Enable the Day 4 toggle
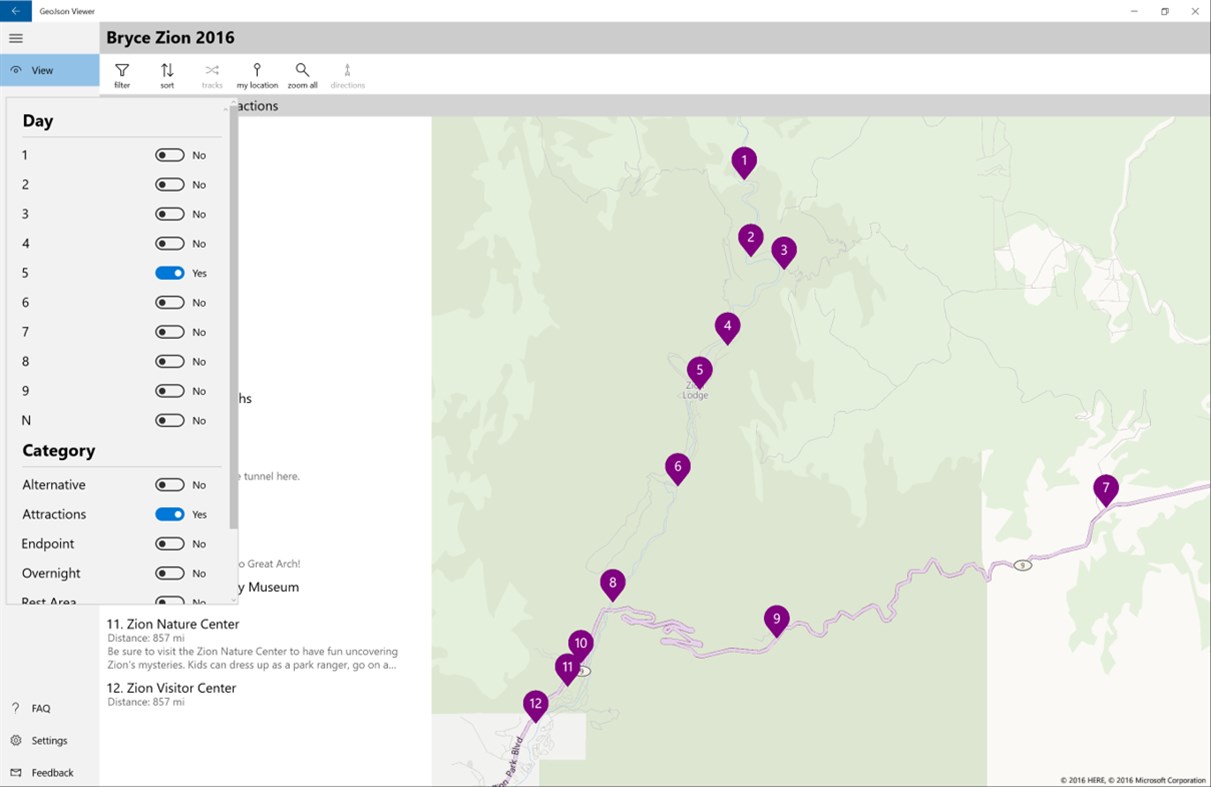This screenshot has height=787, width=1211. (170, 243)
